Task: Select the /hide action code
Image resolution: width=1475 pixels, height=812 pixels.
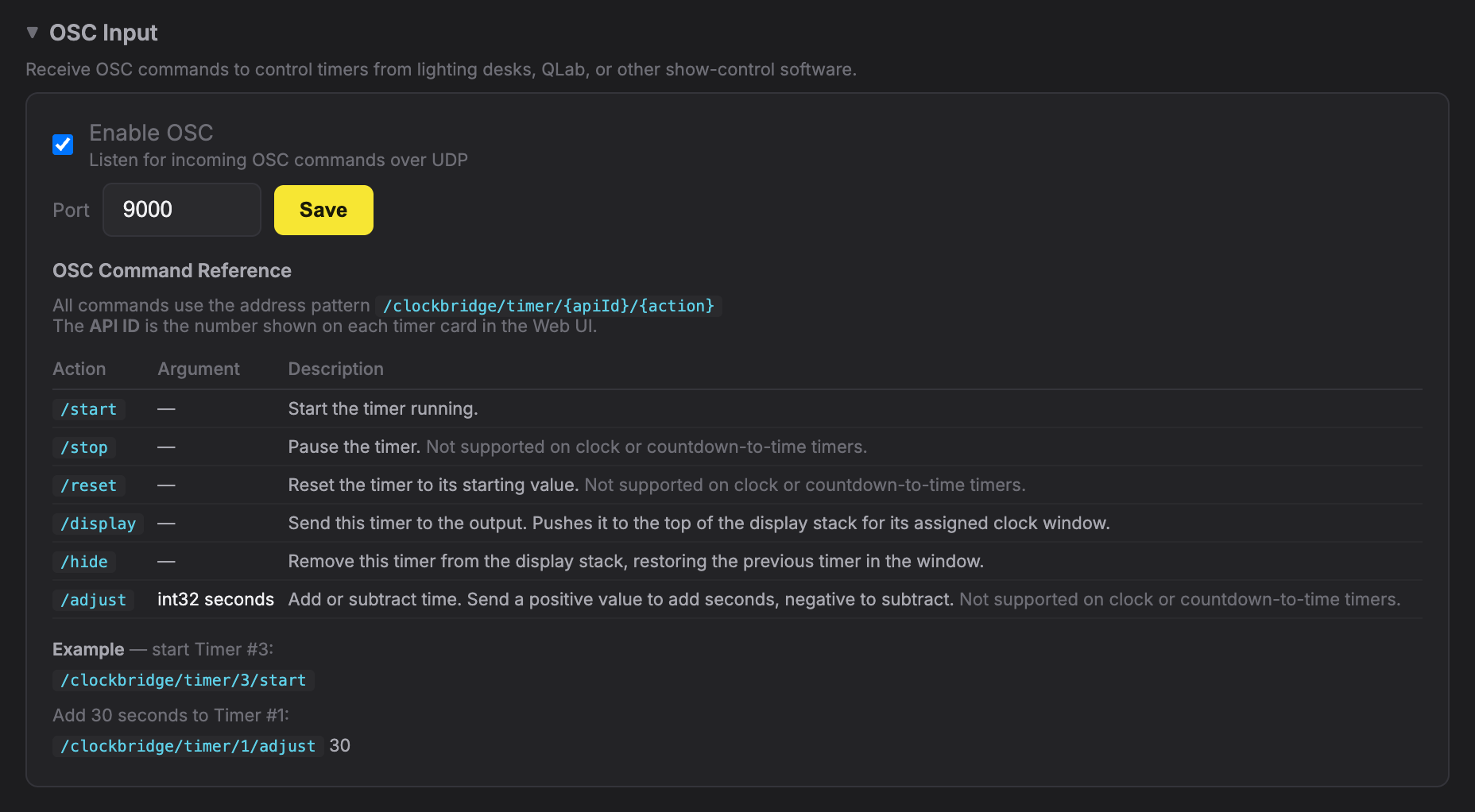Action: pyautogui.click(x=84, y=562)
